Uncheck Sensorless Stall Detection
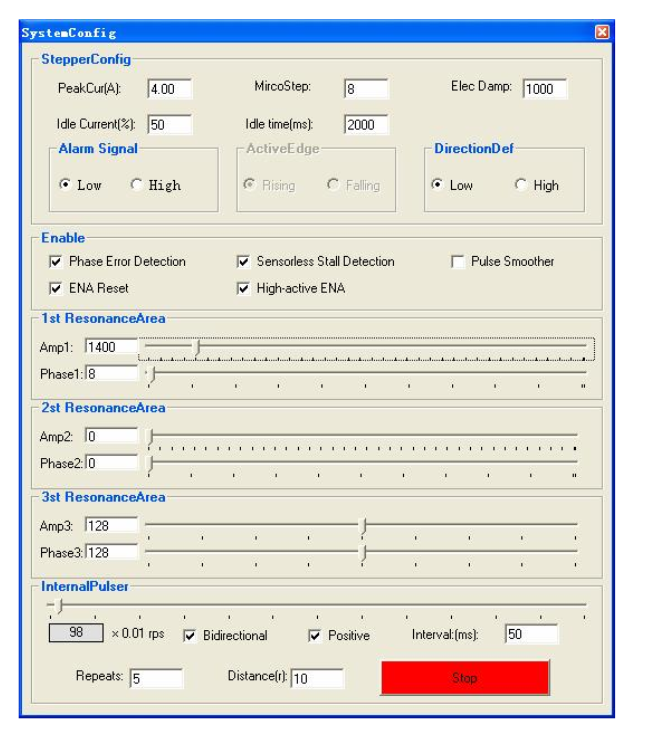The image size is (667, 729). [x=243, y=262]
